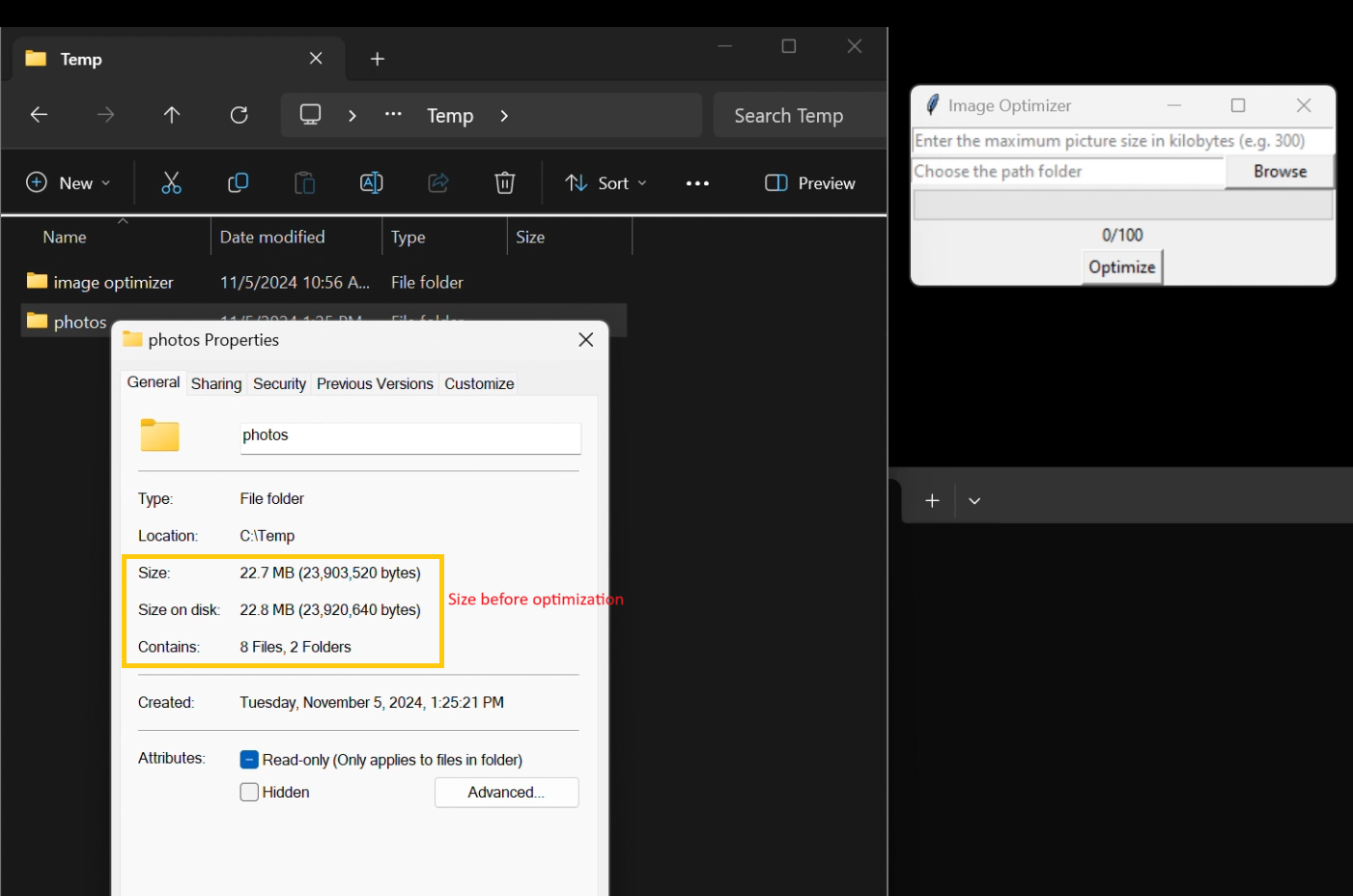The width and height of the screenshot is (1353, 896).
Task: Click the Image Optimizer feather icon
Action: (x=932, y=105)
